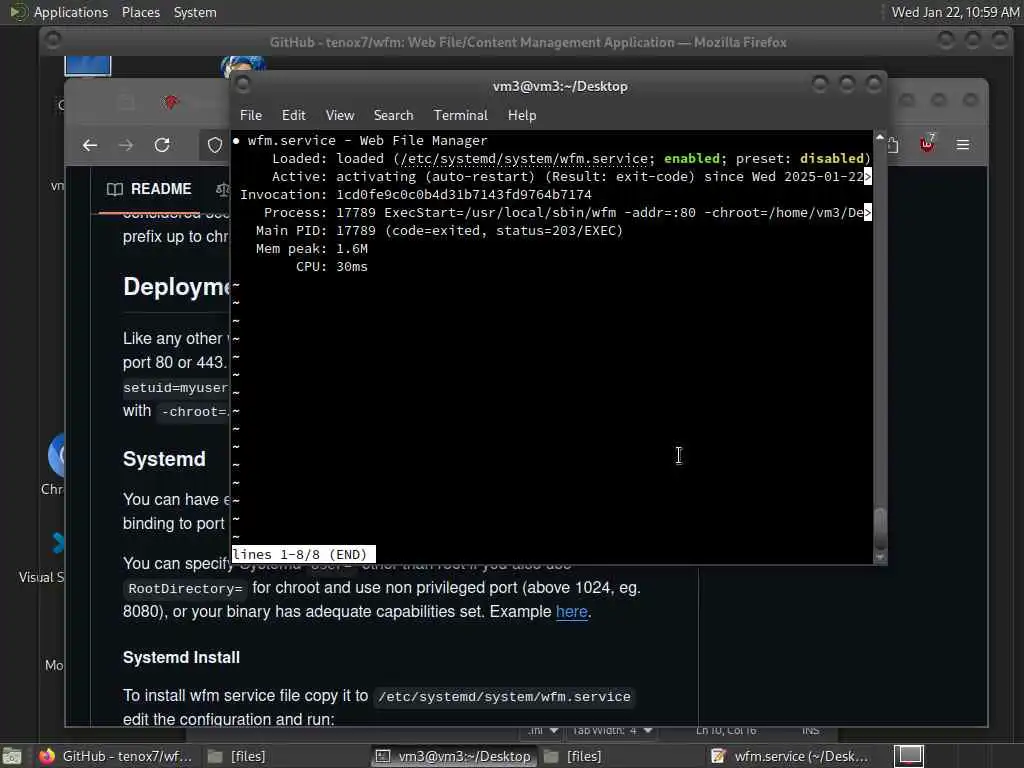Click the Firefox icon in the taskbar entry
This screenshot has width=1024, height=768.
pos(47,756)
